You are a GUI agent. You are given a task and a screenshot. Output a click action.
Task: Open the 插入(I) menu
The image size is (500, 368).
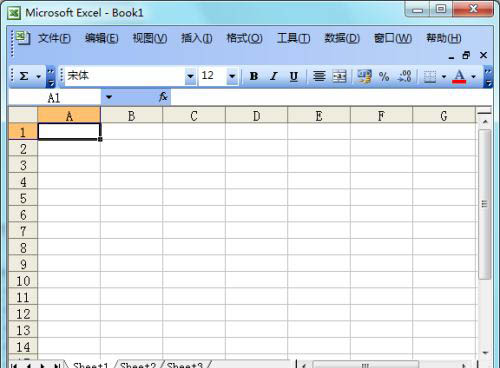click(197, 38)
